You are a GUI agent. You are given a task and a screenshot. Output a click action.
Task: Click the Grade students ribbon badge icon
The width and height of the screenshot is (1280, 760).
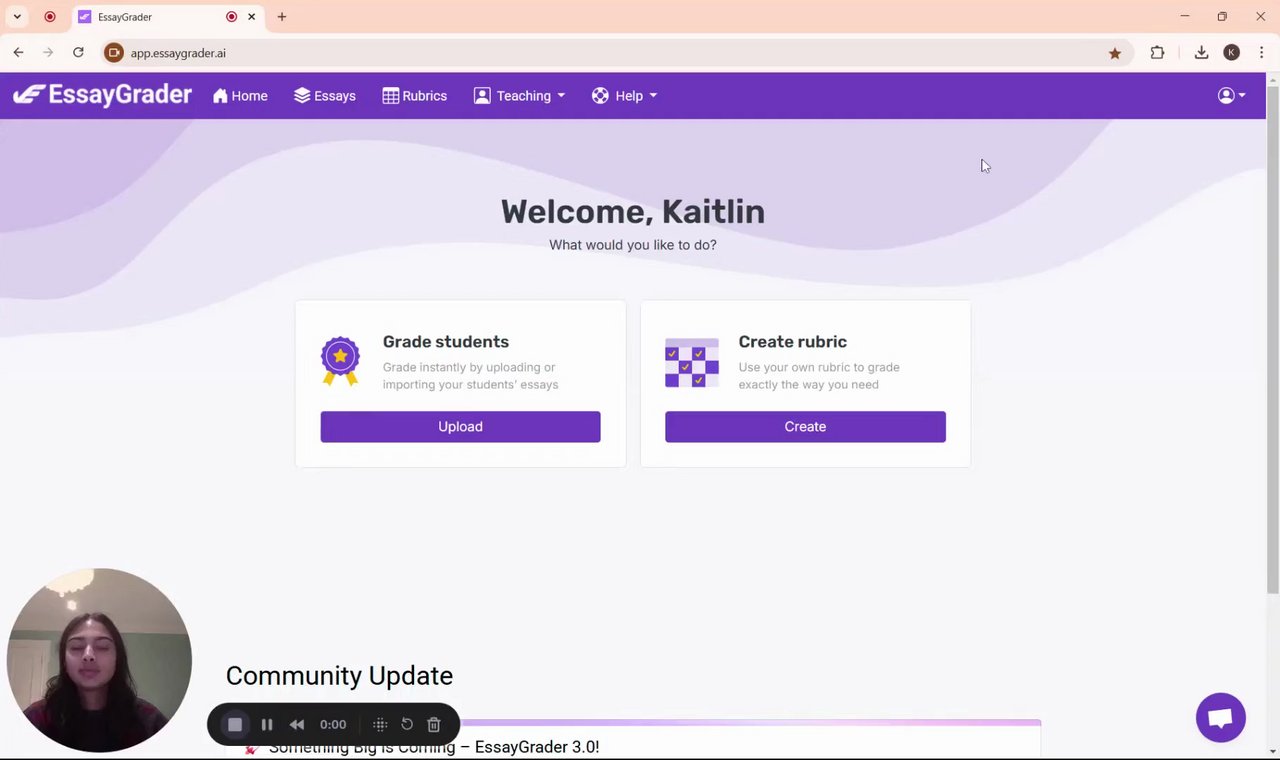click(x=340, y=361)
